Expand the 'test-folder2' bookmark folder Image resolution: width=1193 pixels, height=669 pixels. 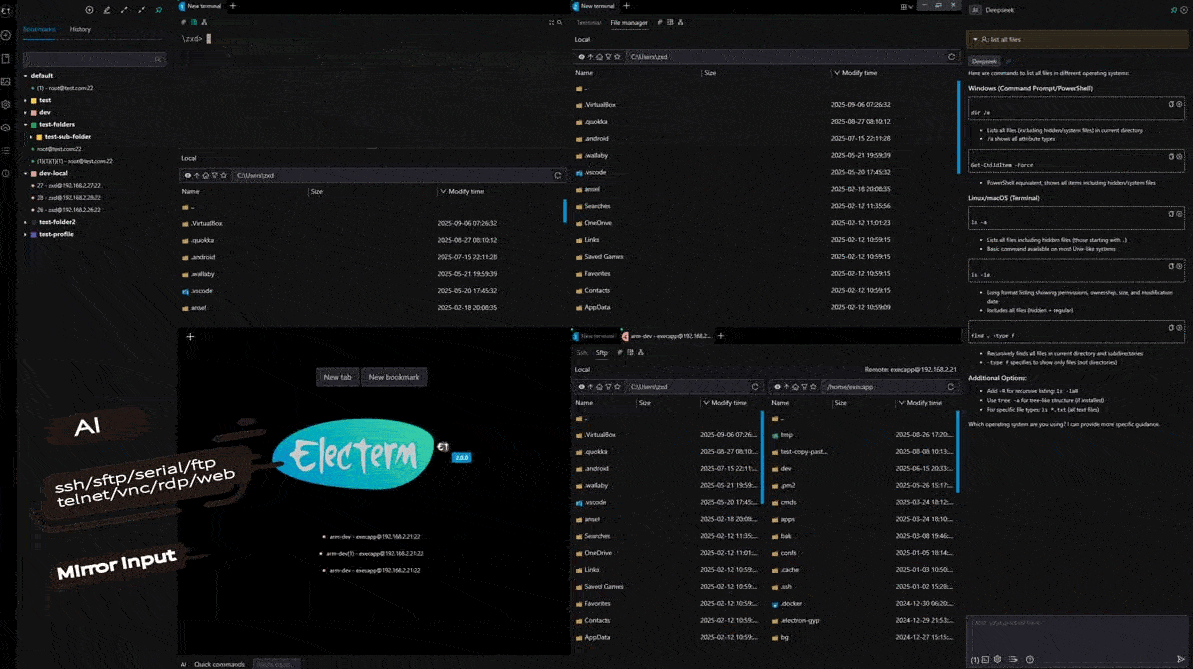click(x=25, y=222)
